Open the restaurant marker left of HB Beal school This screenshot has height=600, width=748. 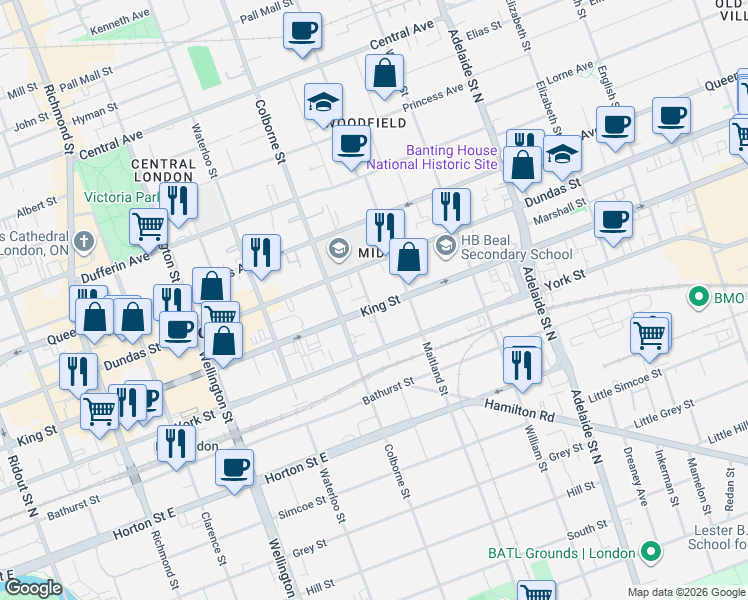point(451,209)
